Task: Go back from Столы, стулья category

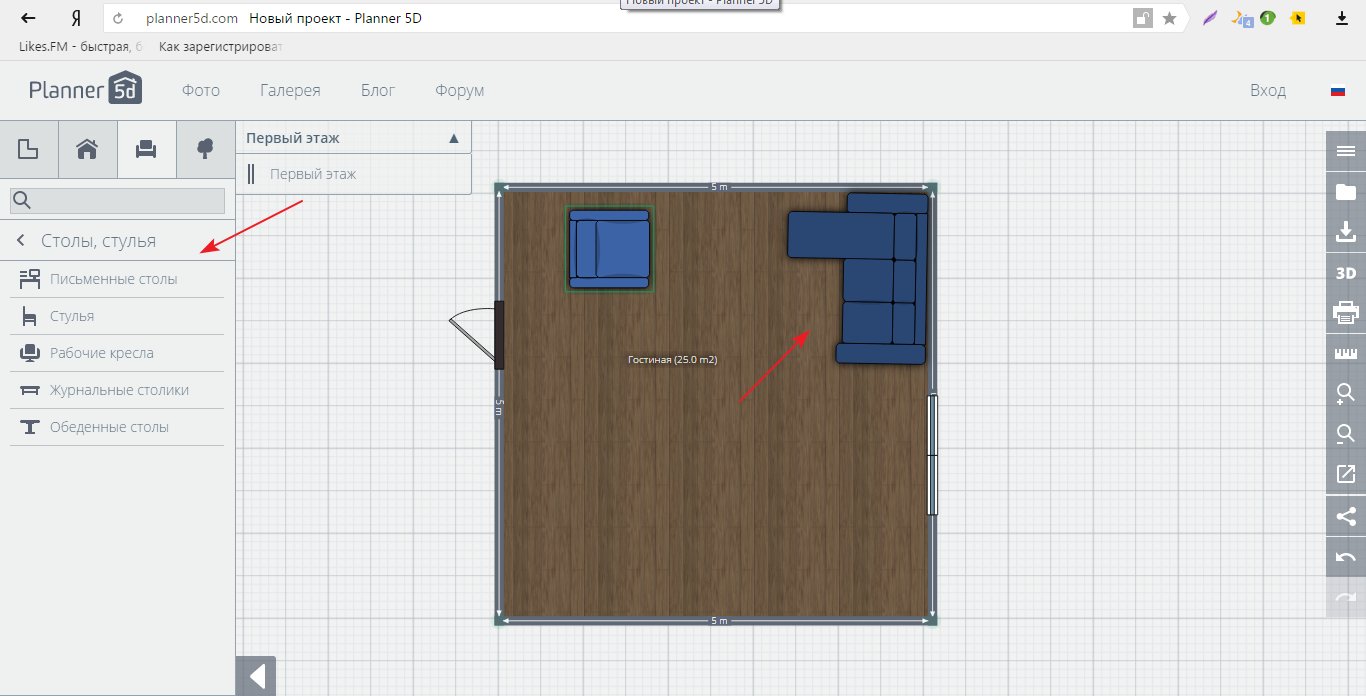Action: [x=21, y=241]
